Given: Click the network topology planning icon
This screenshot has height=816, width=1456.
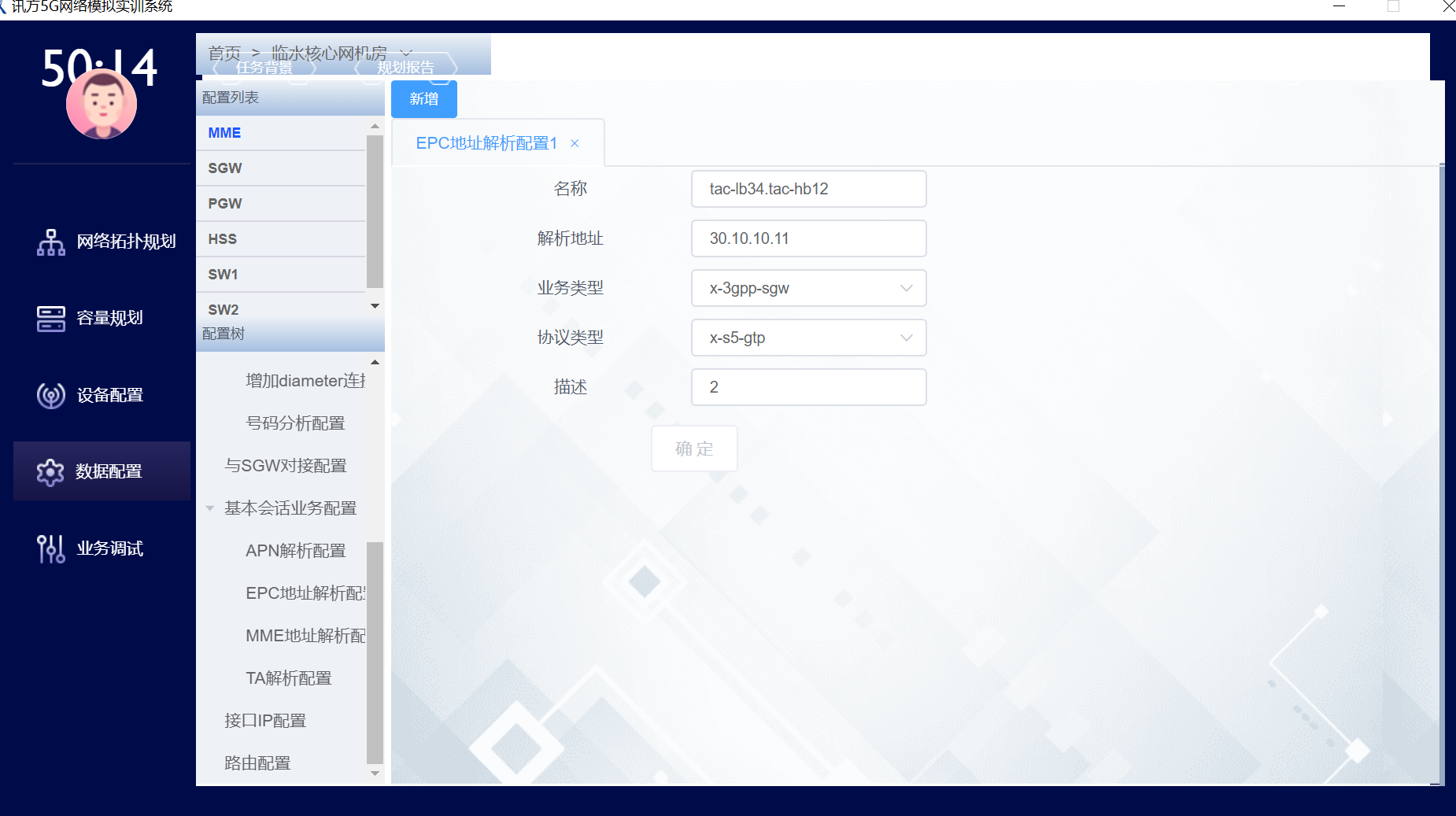Looking at the screenshot, I should tap(51, 242).
